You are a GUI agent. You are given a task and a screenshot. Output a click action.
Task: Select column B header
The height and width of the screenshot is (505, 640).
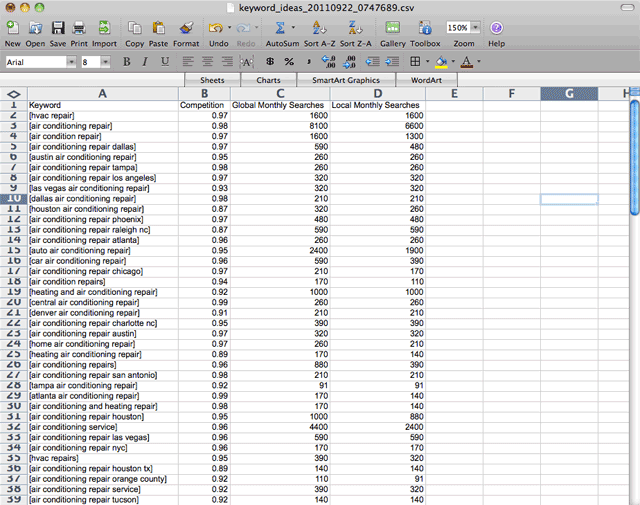coord(204,93)
